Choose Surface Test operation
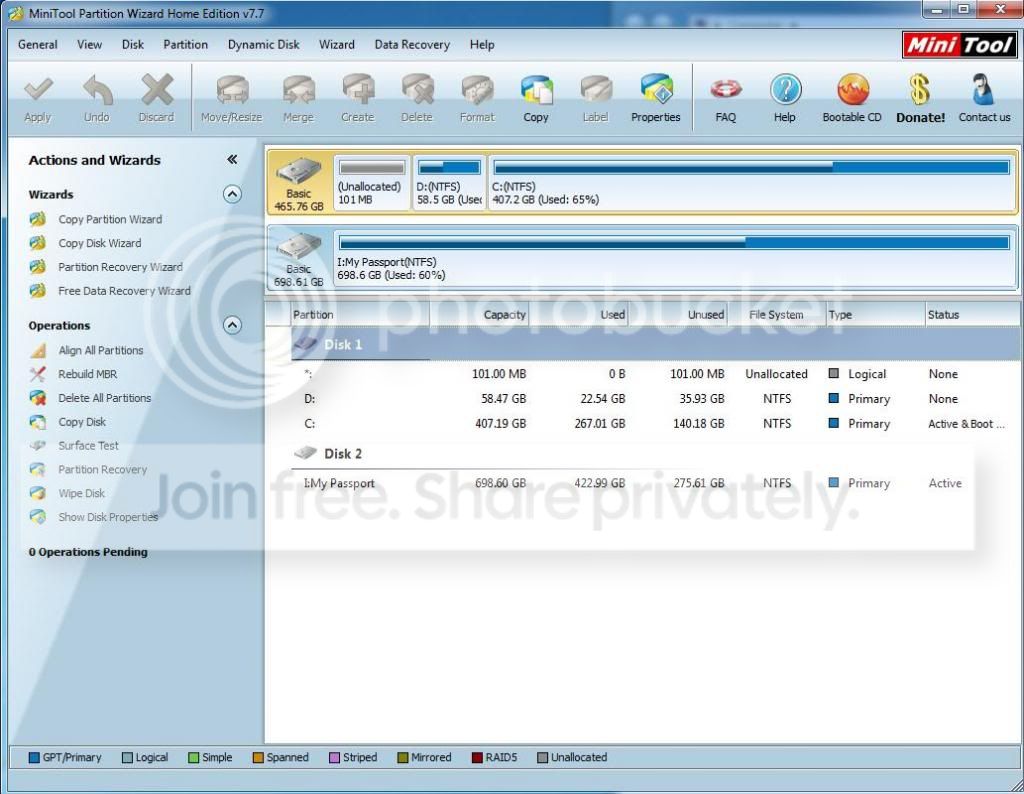This screenshot has height=794, width=1024. coord(88,445)
